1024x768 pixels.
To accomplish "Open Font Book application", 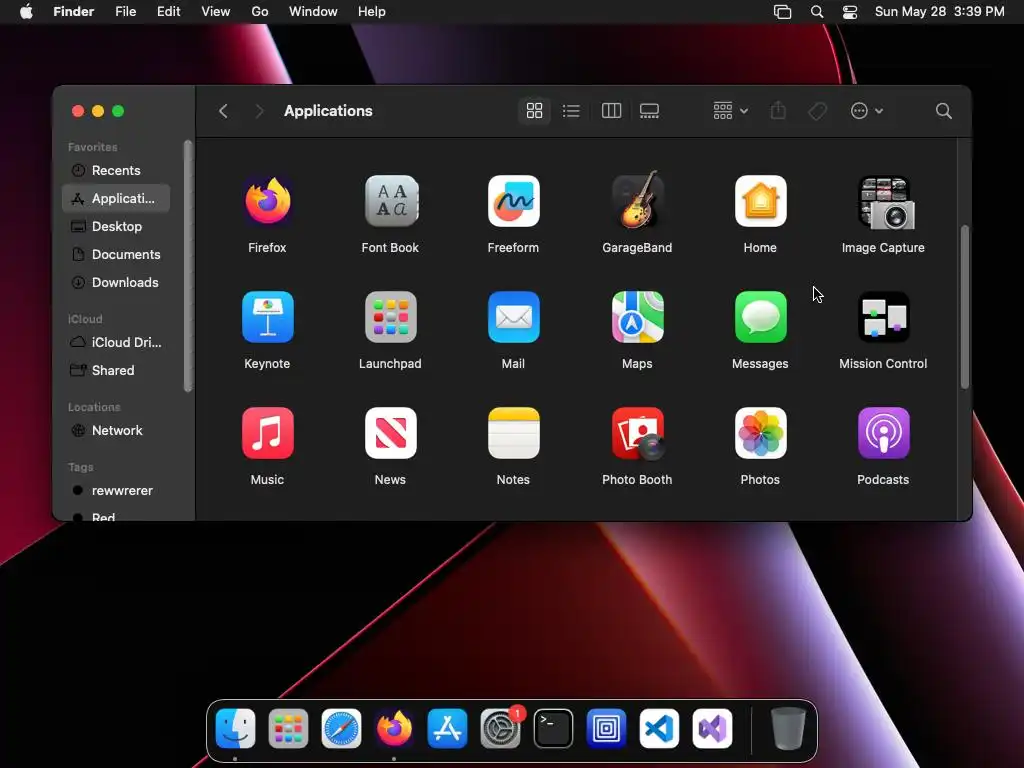I will tap(391, 201).
